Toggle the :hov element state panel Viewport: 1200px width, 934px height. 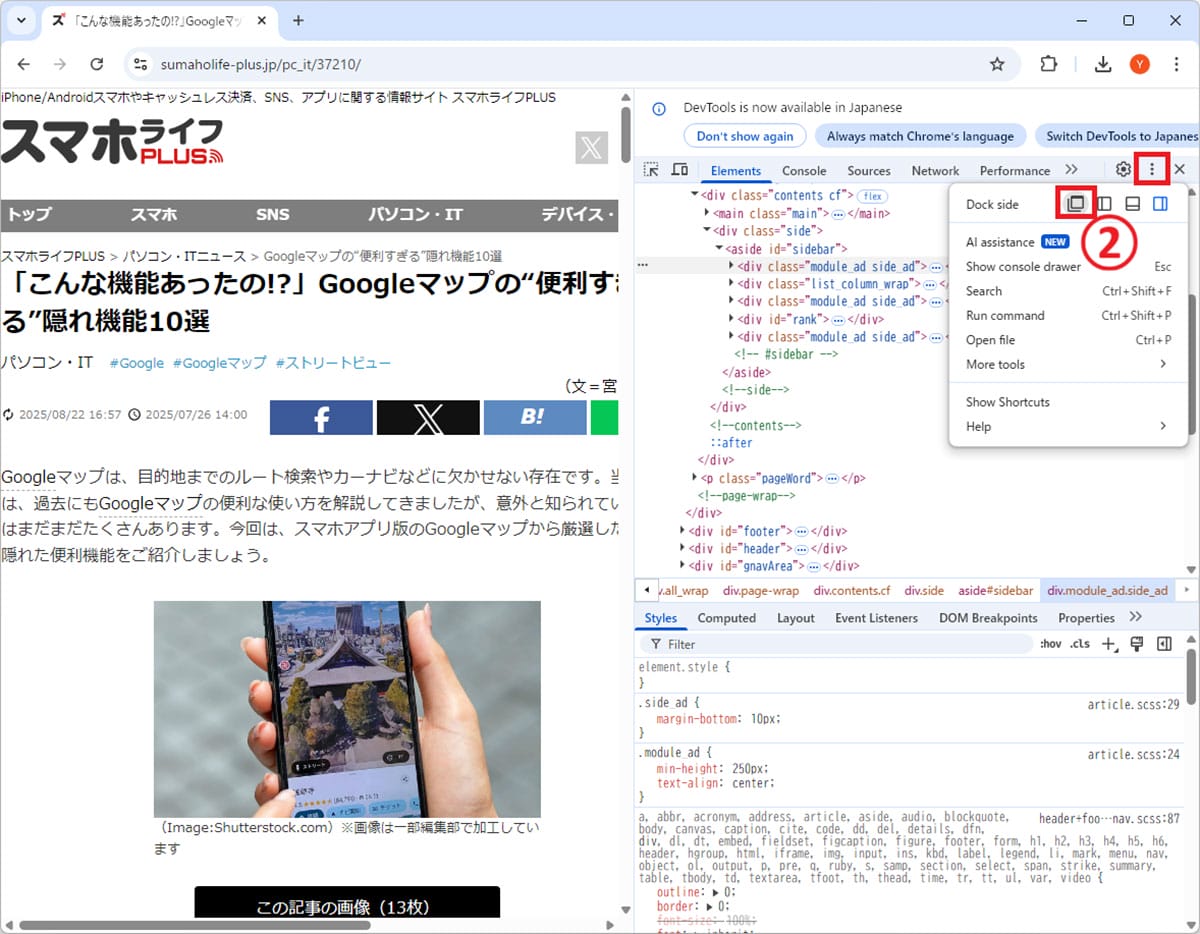coord(1050,644)
